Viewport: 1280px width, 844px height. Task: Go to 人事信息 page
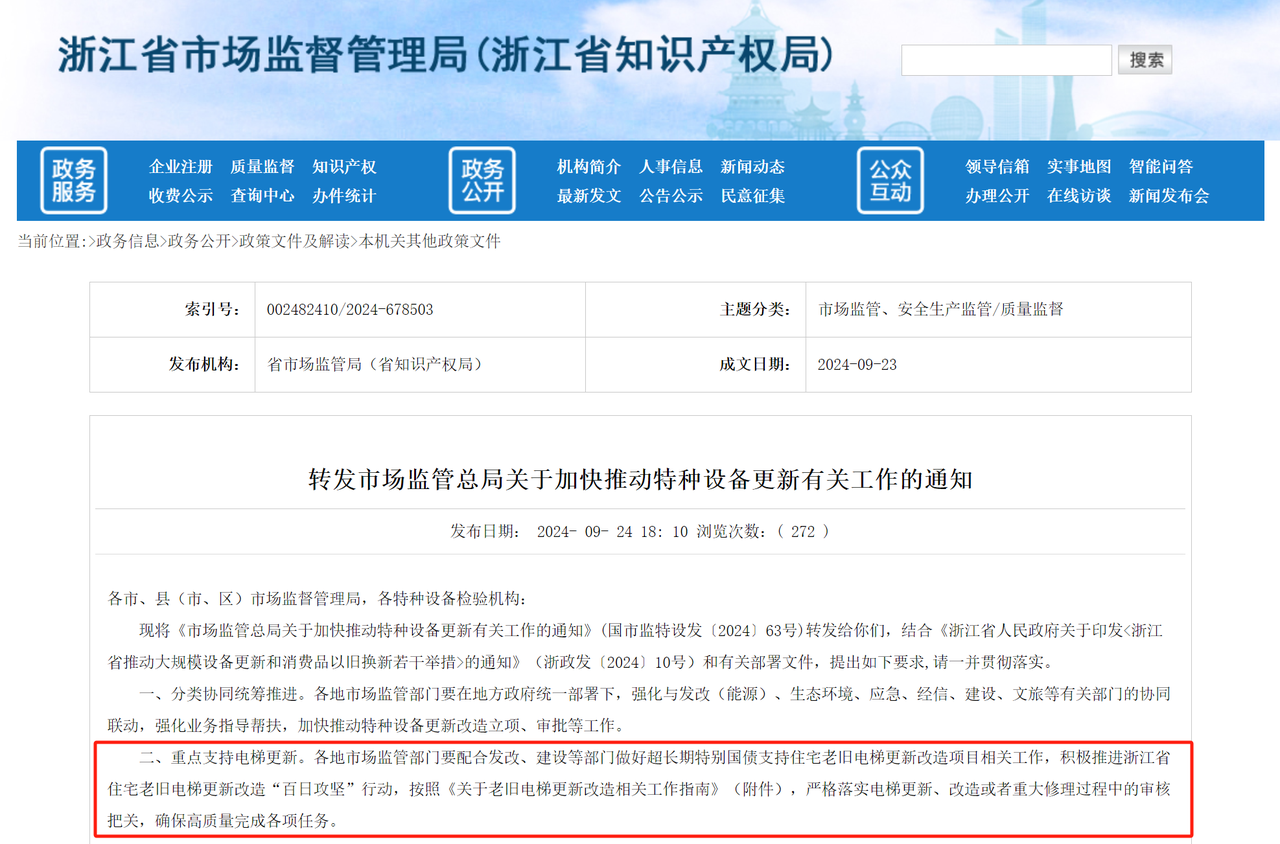click(x=671, y=167)
